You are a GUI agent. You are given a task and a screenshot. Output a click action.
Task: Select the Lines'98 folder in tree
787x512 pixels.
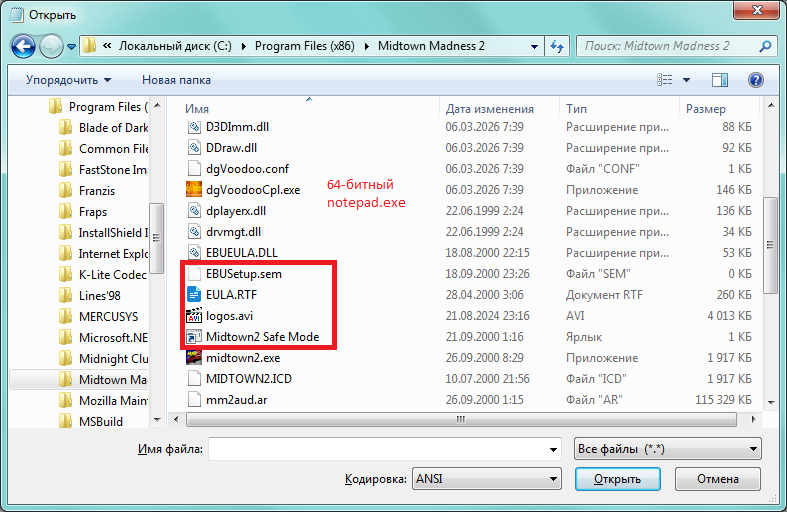tap(89, 296)
